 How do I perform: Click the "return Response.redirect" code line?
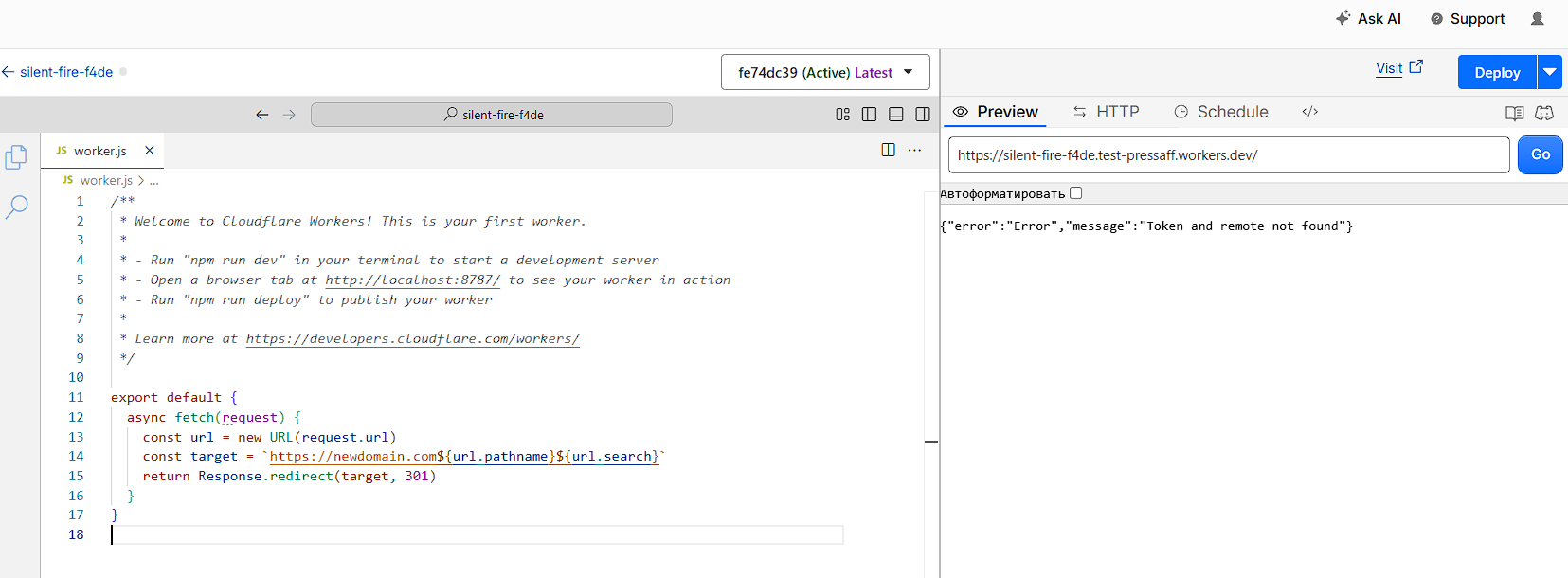click(290, 476)
